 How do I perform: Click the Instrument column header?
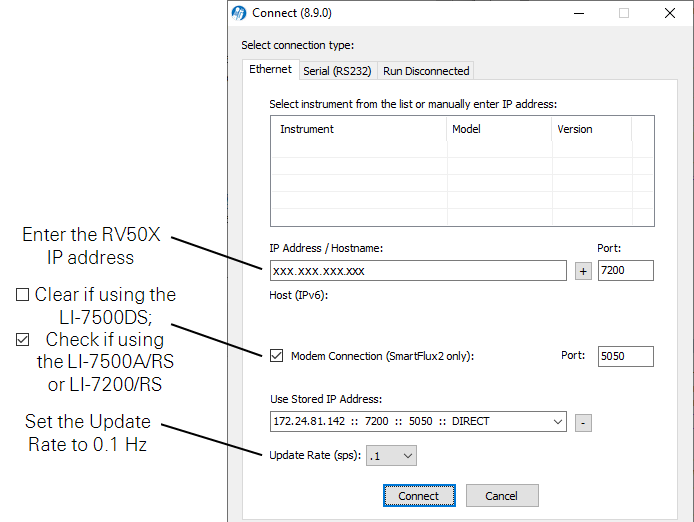pos(359,129)
